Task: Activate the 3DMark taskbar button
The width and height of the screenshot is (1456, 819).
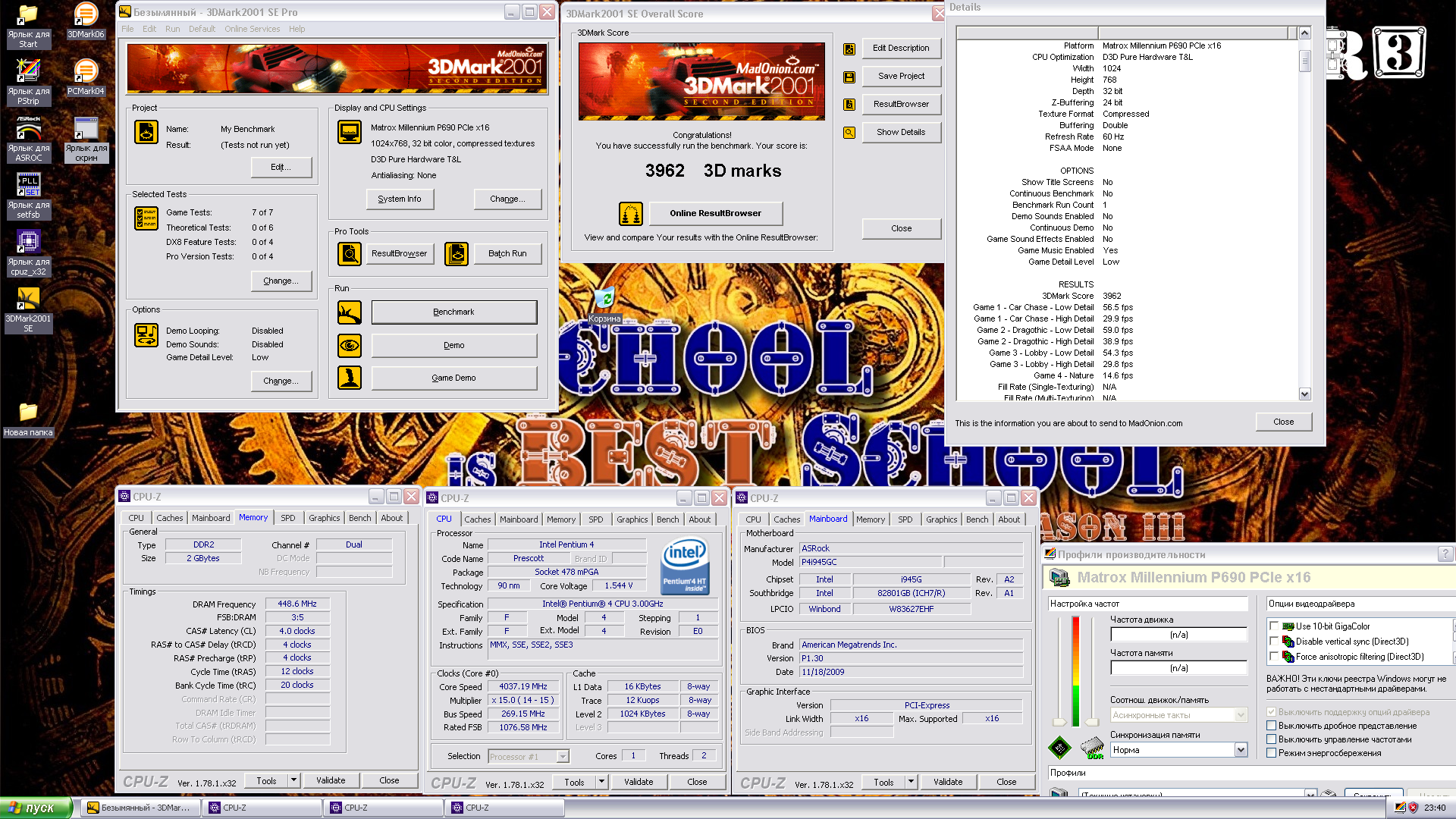Action: 140,808
